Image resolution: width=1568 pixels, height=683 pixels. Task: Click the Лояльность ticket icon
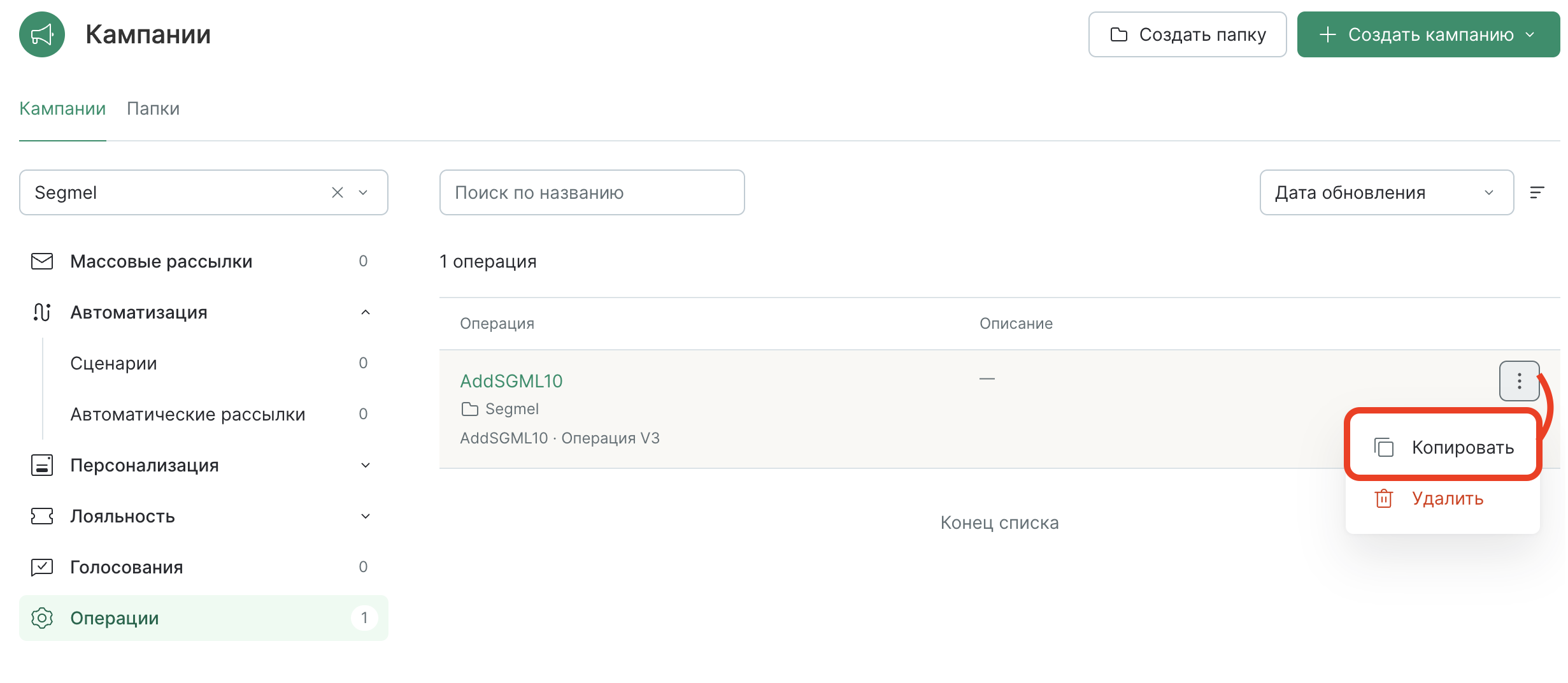41,516
